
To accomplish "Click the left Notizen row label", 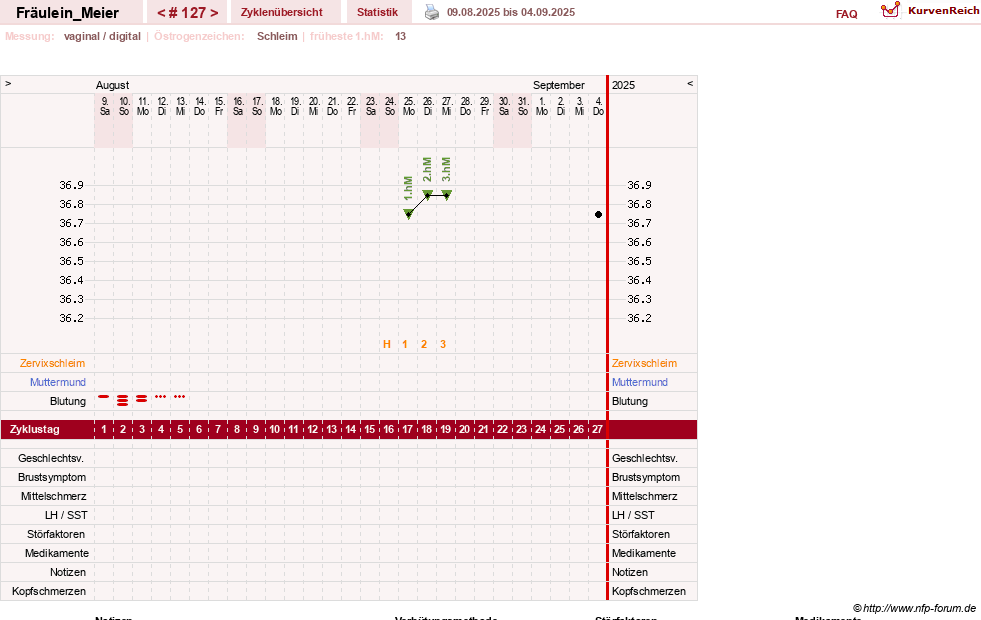I will point(68,572).
